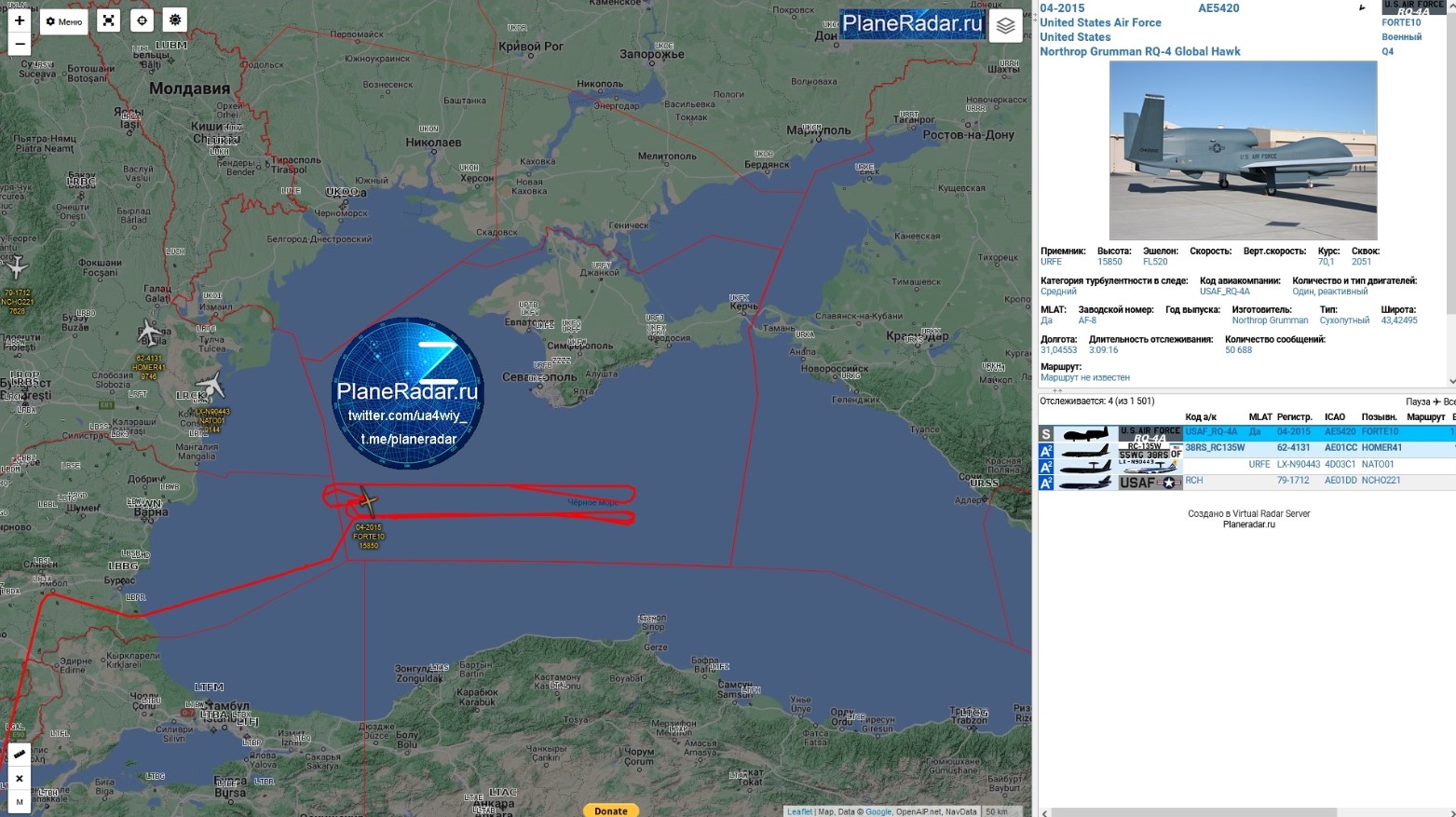Viewport: 1456px width, 817px height.
Task: Click the AWACS silhouette in NATO01 row
Action: pos(1086,467)
